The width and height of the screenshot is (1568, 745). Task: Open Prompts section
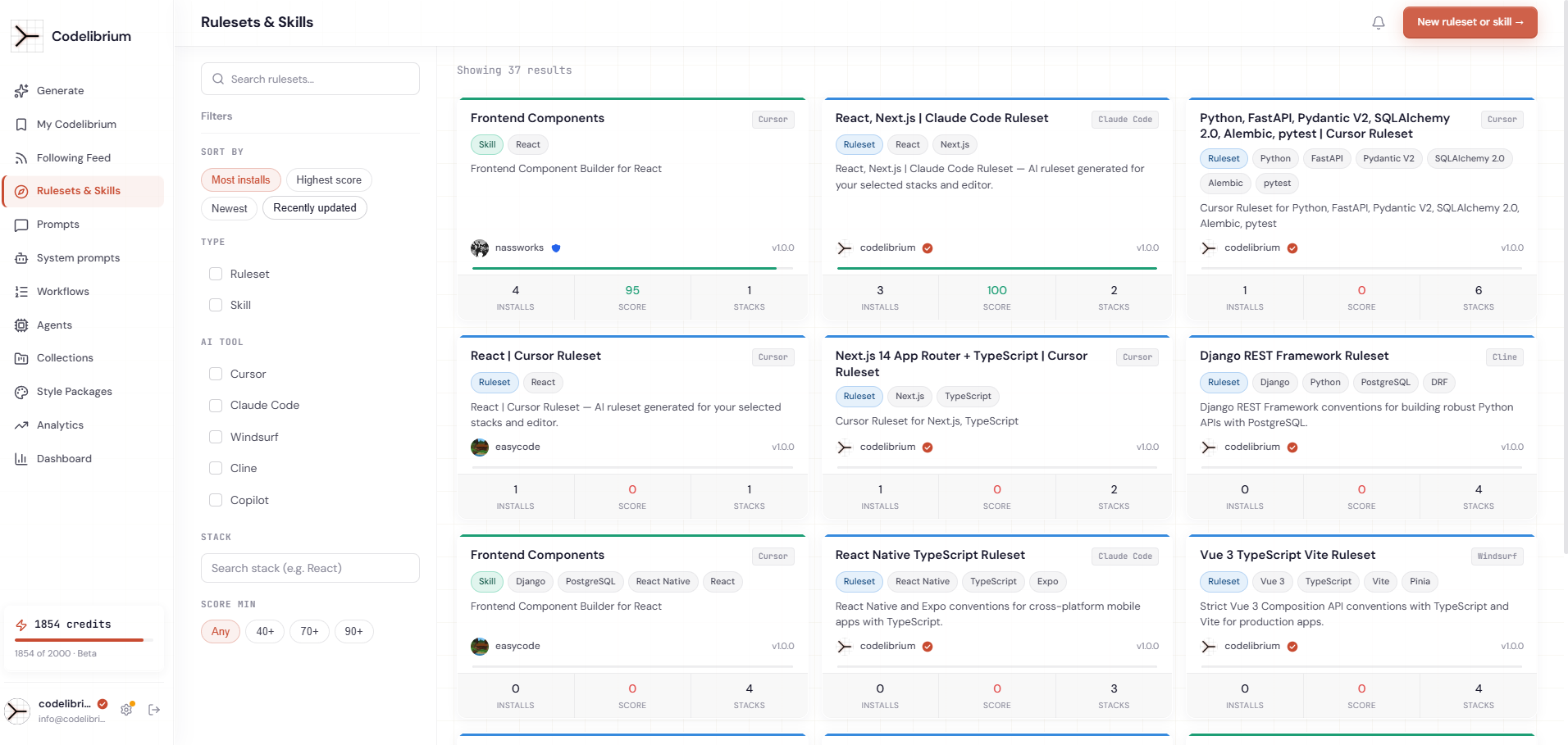84,225
